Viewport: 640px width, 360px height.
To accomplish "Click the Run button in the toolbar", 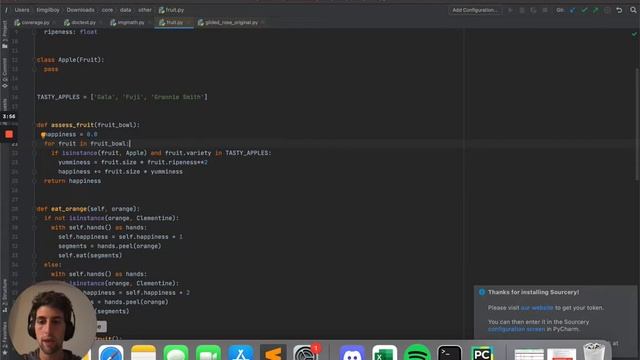I will [x=510, y=10].
